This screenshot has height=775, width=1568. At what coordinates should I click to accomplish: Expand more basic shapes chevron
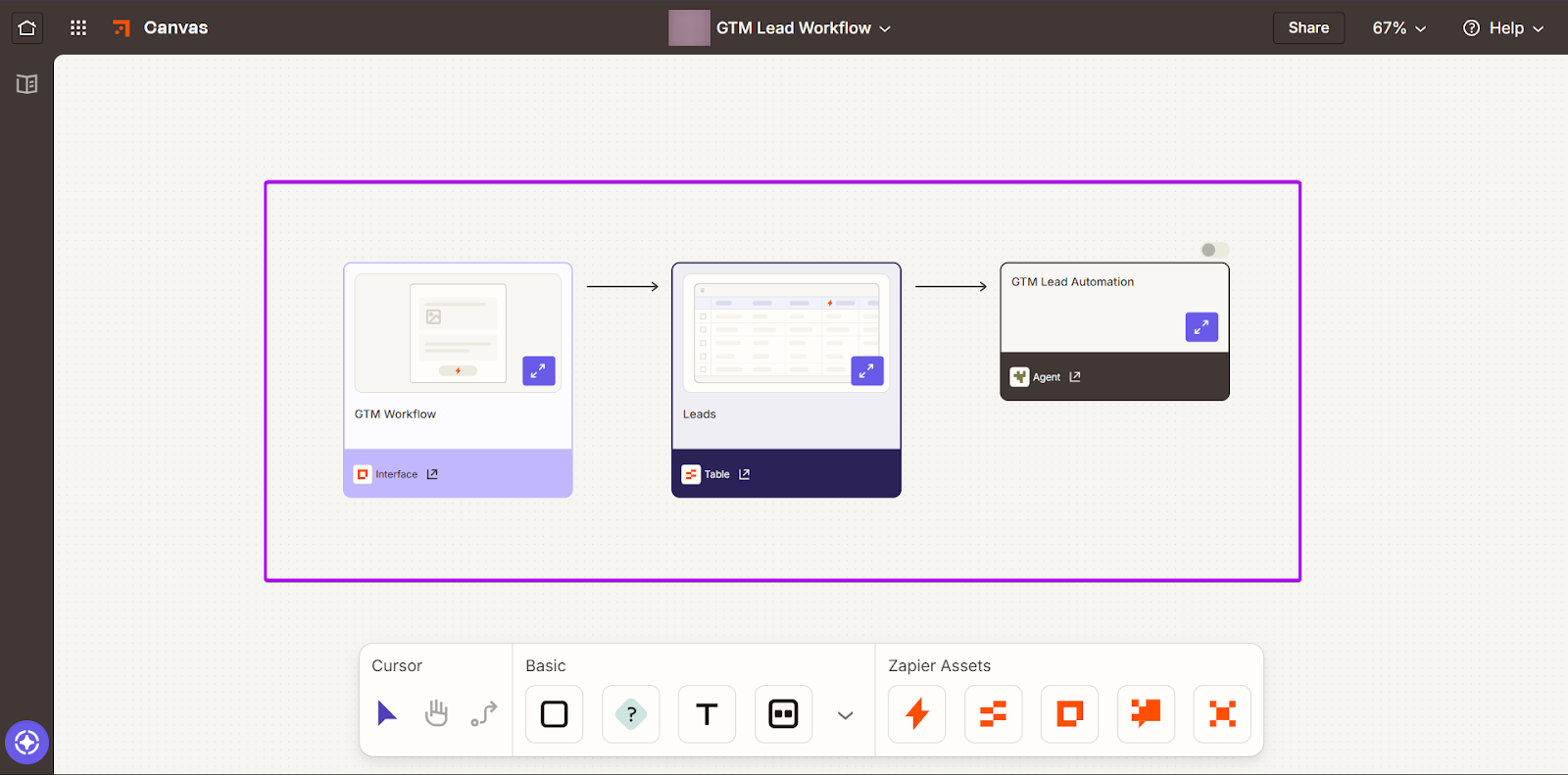(846, 715)
